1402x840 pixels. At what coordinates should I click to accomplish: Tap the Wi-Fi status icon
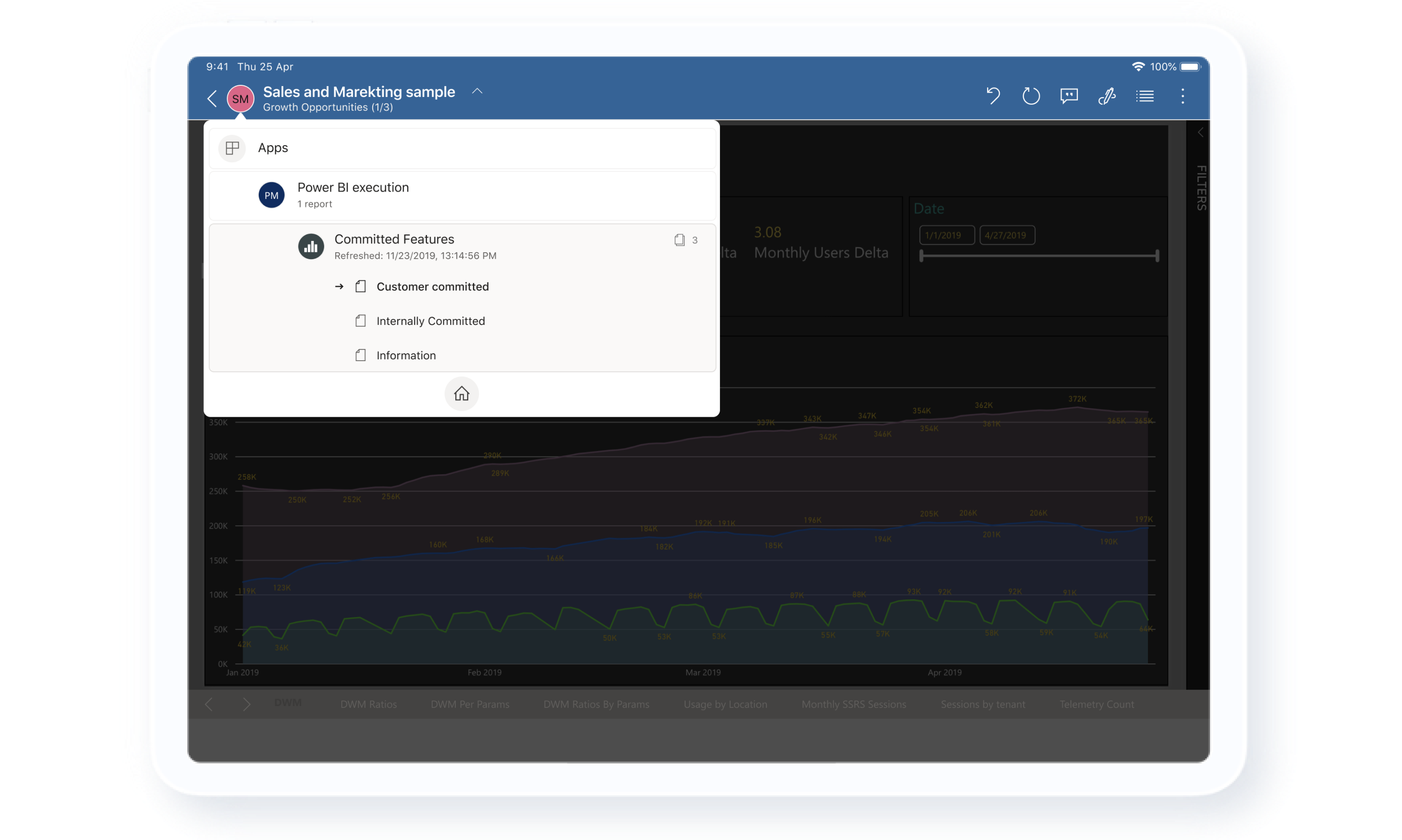coord(1138,66)
